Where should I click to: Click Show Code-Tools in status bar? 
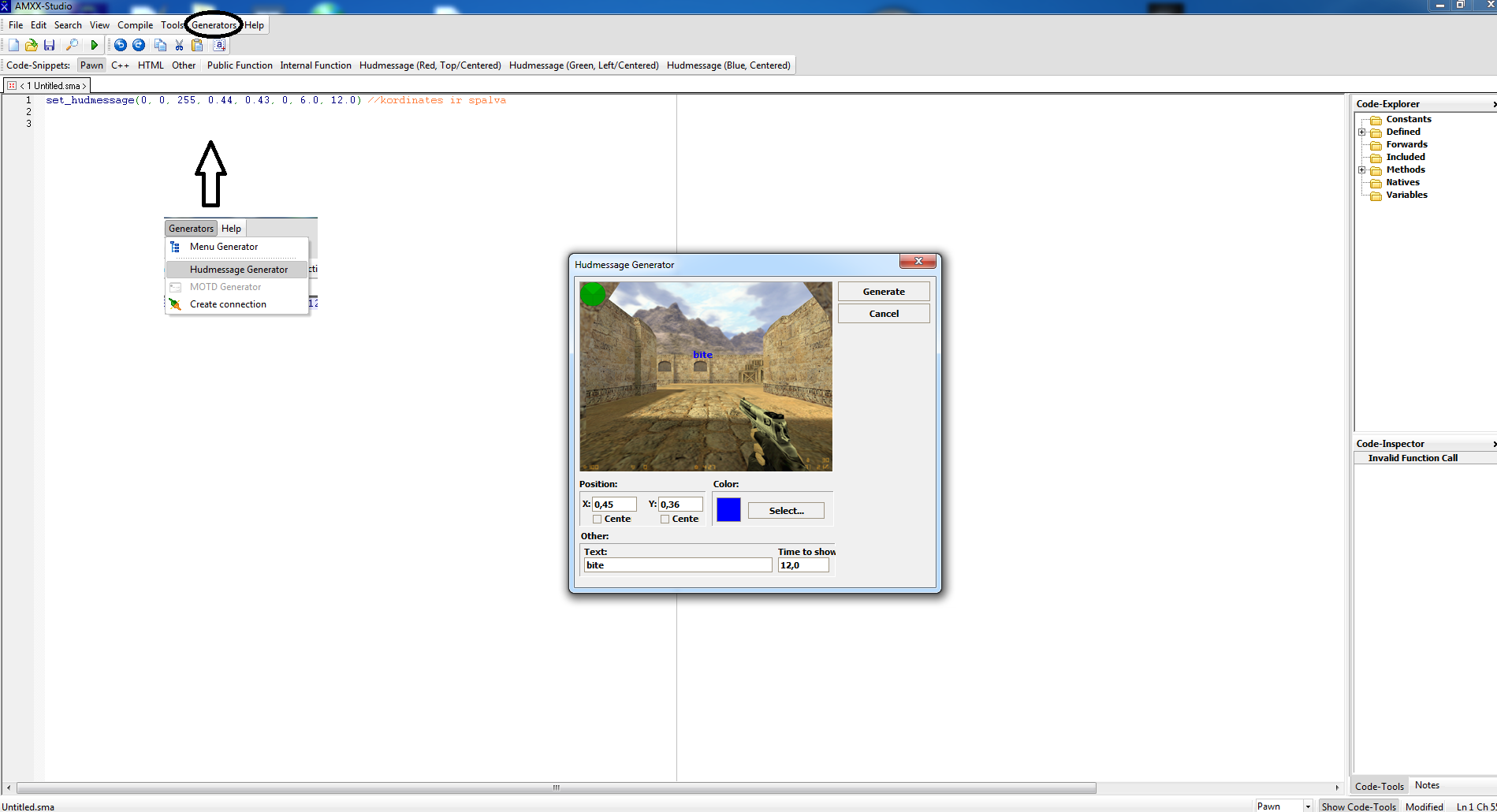pos(1359,806)
